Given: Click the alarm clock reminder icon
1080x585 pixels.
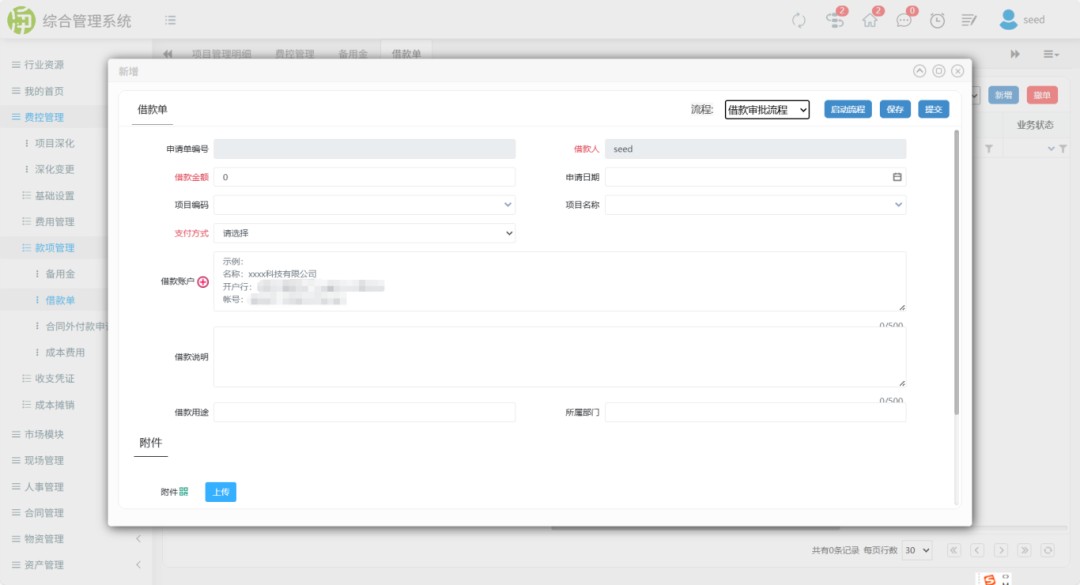Looking at the screenshot, I should coord(937,20).
